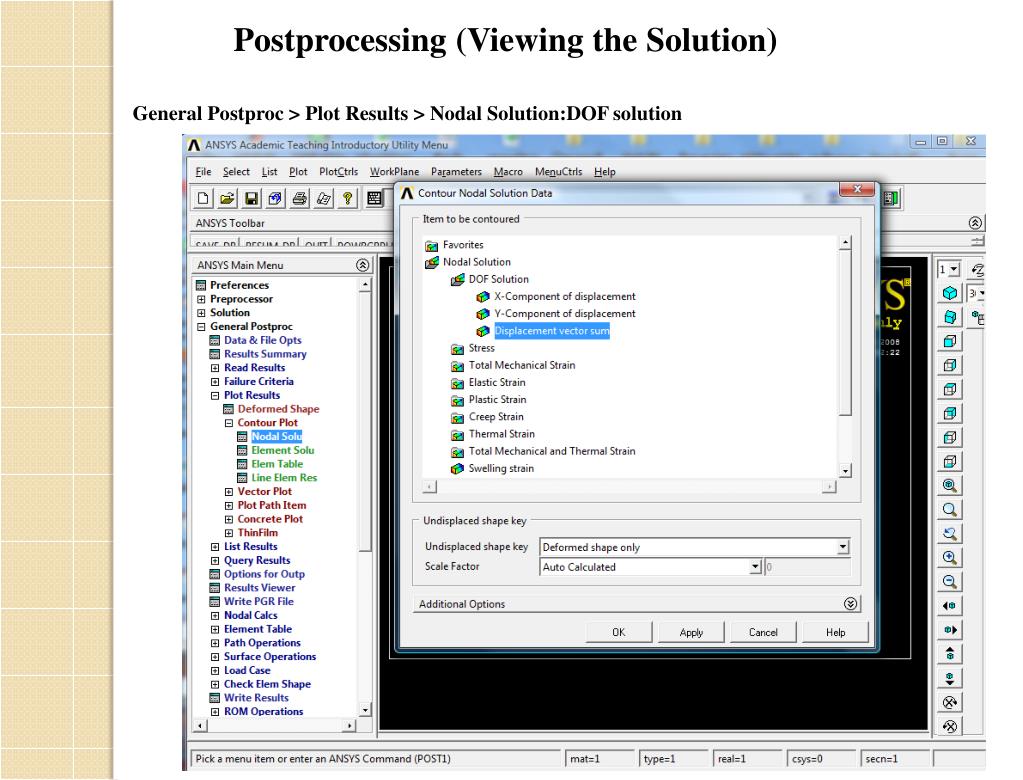Pan model right arrow icon

pos(950,630)
